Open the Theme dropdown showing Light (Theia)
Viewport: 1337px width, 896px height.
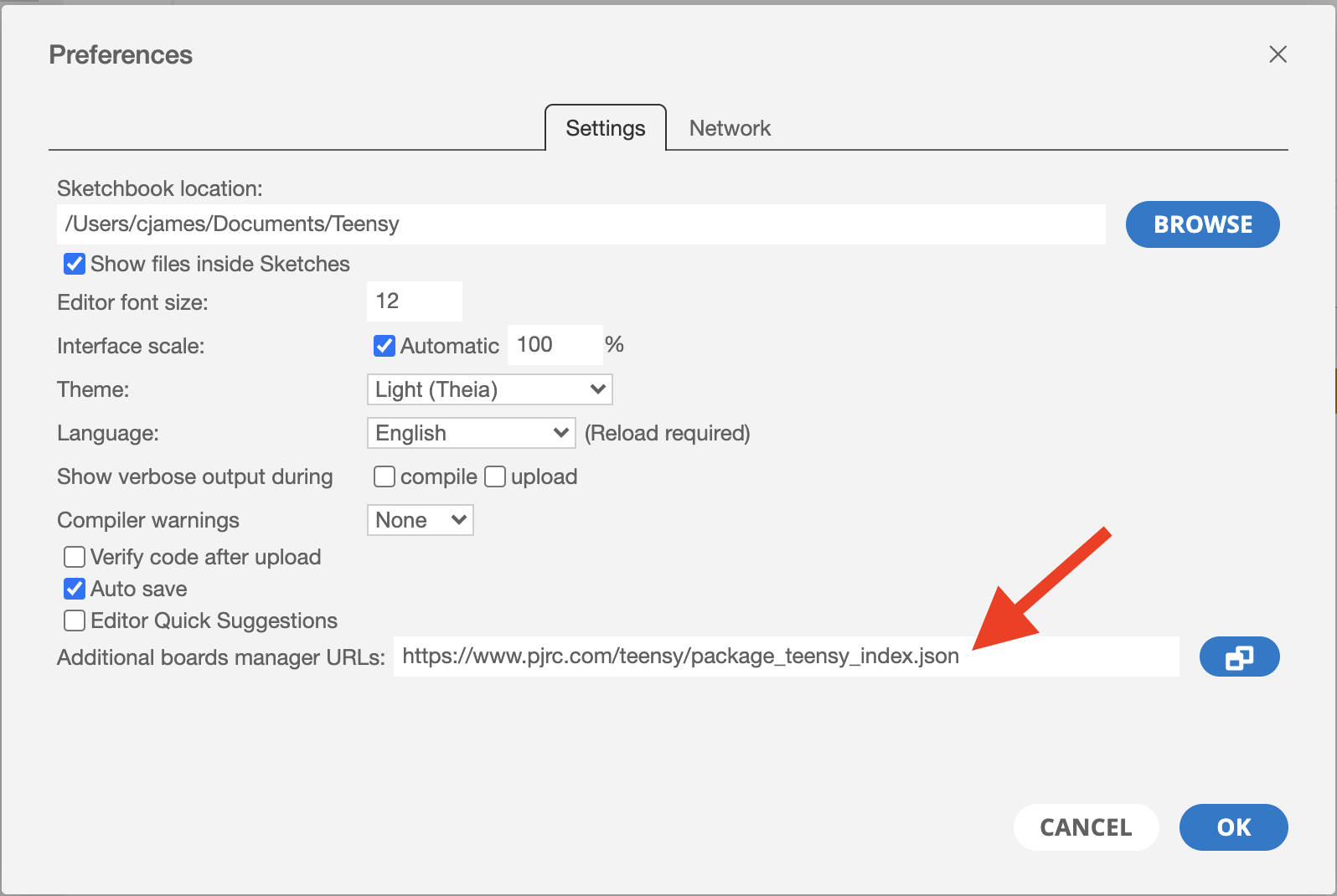coord(489,389)
